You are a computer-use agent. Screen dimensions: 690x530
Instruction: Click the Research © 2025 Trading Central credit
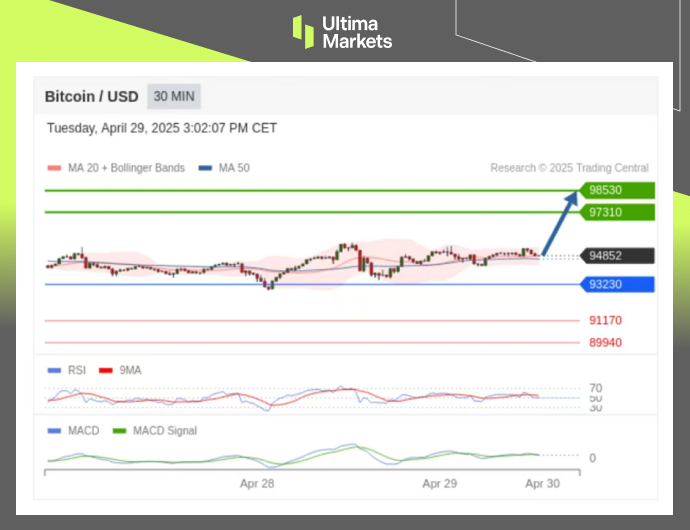[x=569, y=168]
